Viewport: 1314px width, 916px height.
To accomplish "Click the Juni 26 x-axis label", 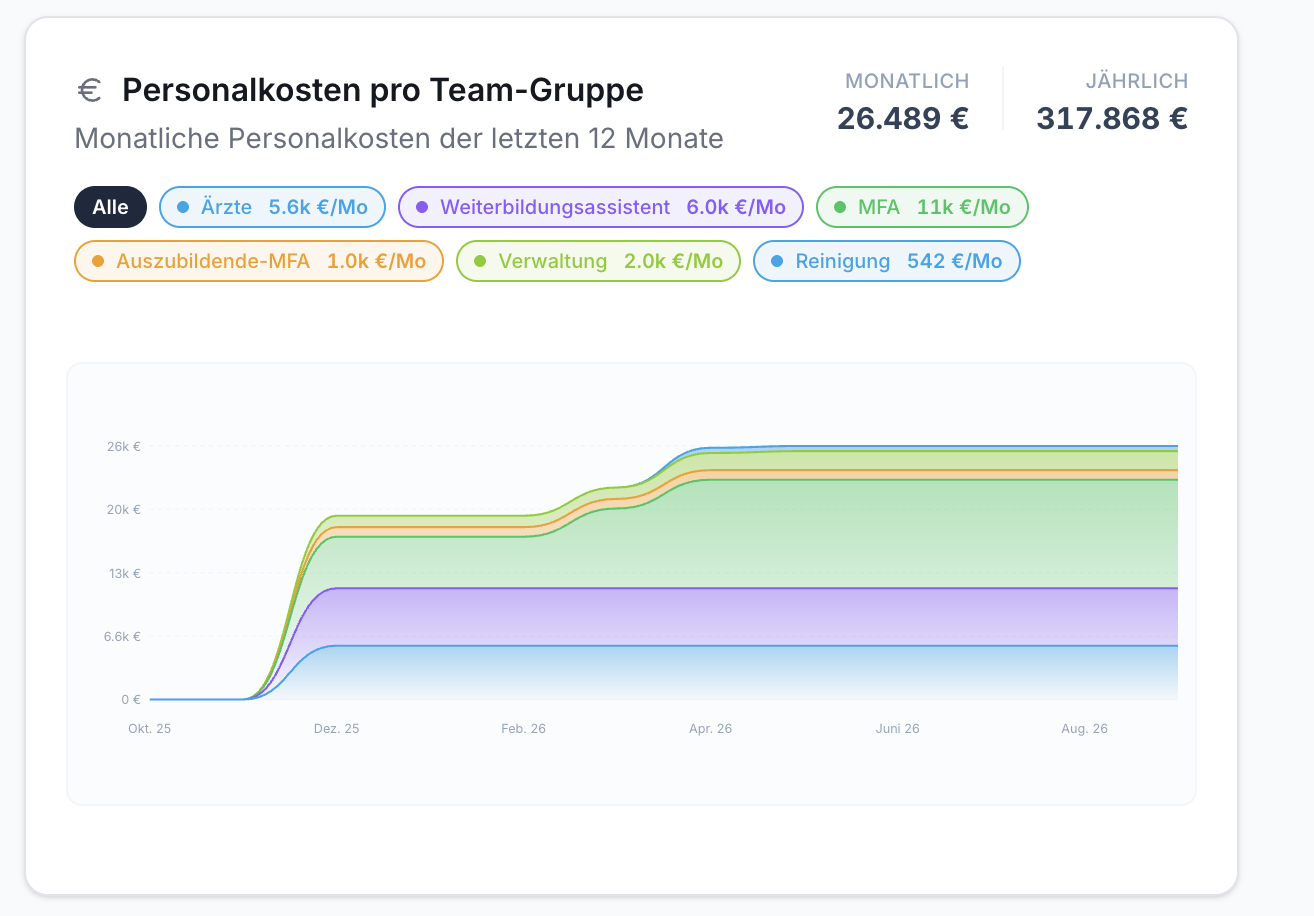I will [897, 729].
